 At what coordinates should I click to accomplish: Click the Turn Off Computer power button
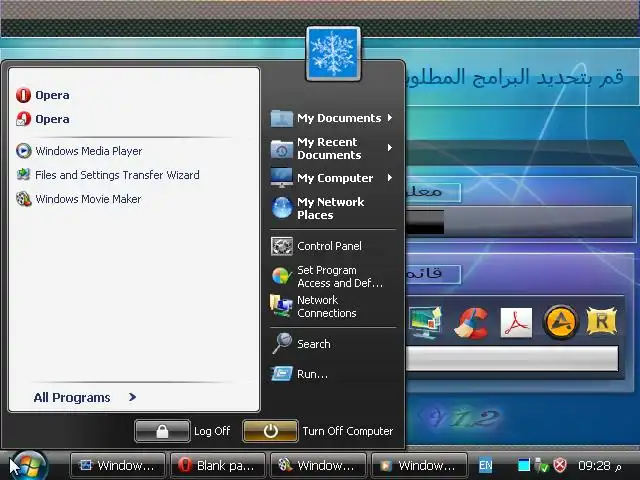[x=270, y=431]
